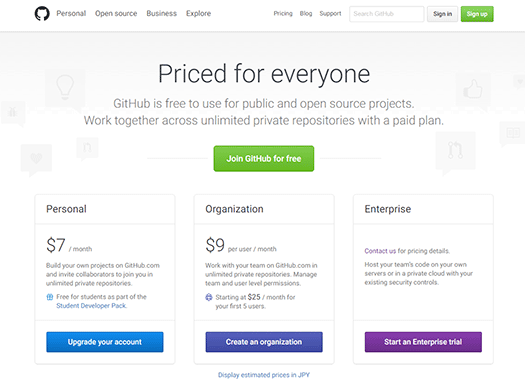Open the Student Developer Pack link
525x387 pixels.
point(91,306)
